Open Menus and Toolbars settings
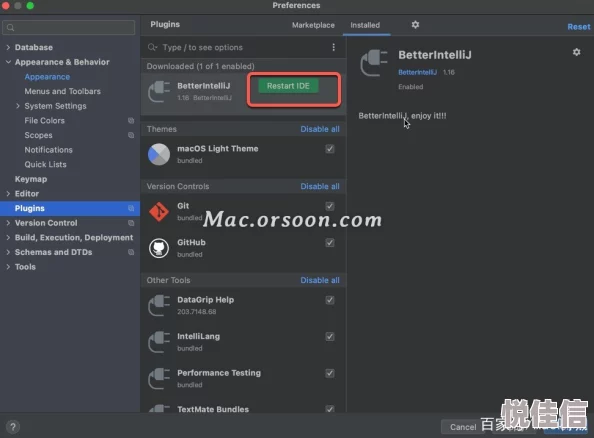This screenshot has width=594, height=438. coord(63,91)
